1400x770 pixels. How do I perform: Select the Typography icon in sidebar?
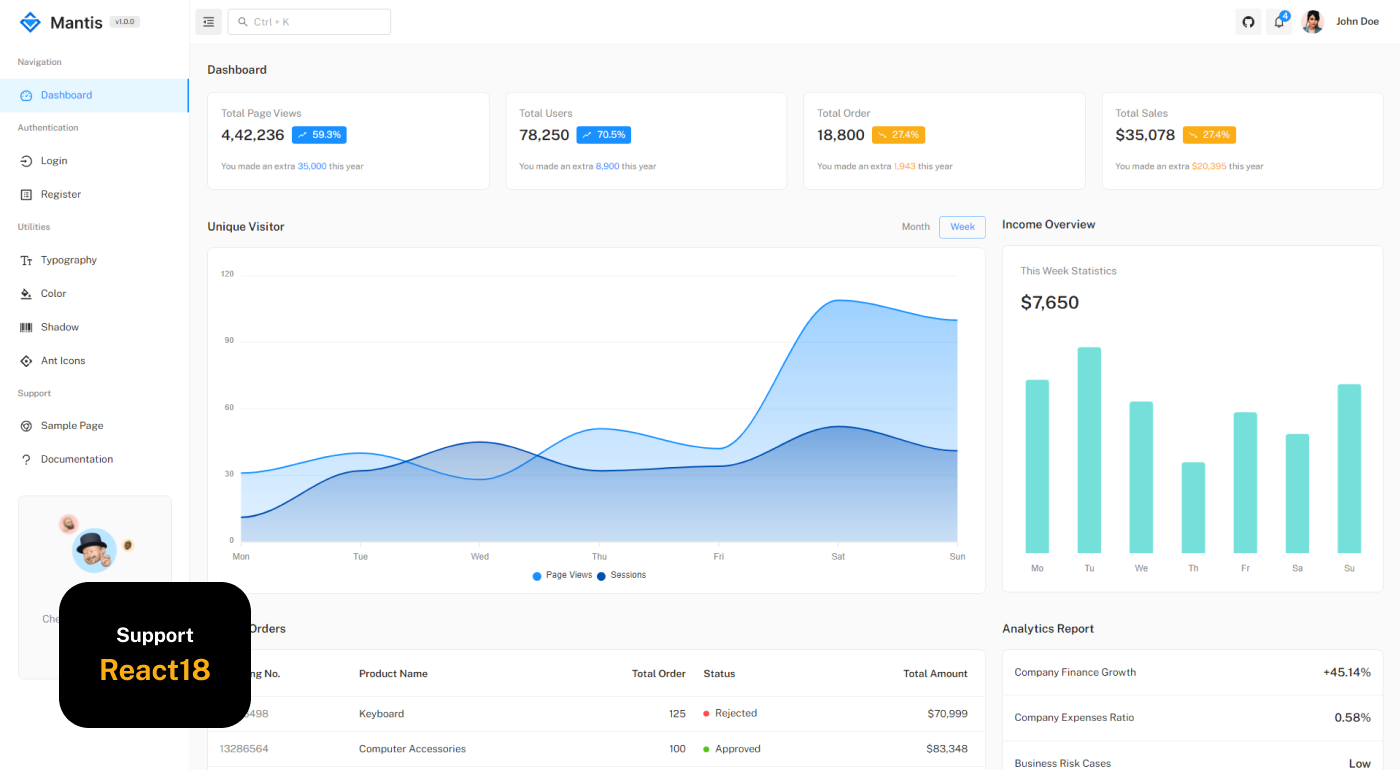point(26,260)
